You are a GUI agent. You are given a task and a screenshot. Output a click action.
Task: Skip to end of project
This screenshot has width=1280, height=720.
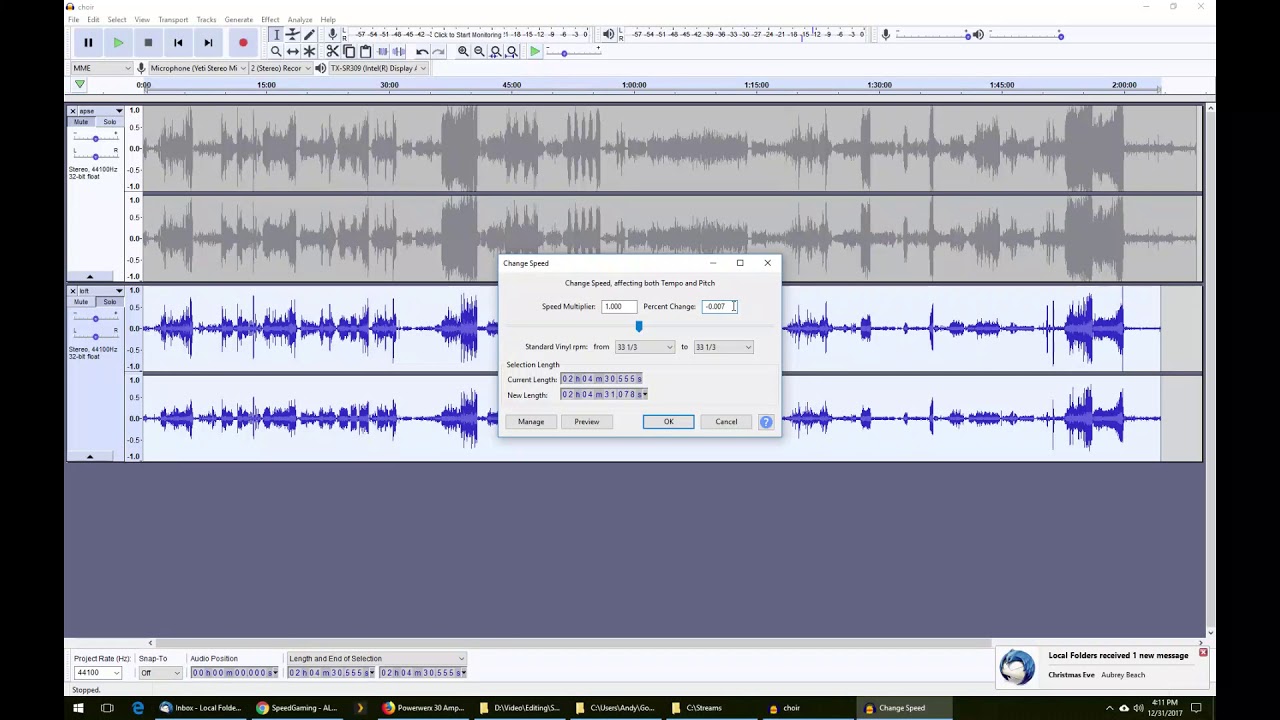pyautogui.click(x=208, y=42)
